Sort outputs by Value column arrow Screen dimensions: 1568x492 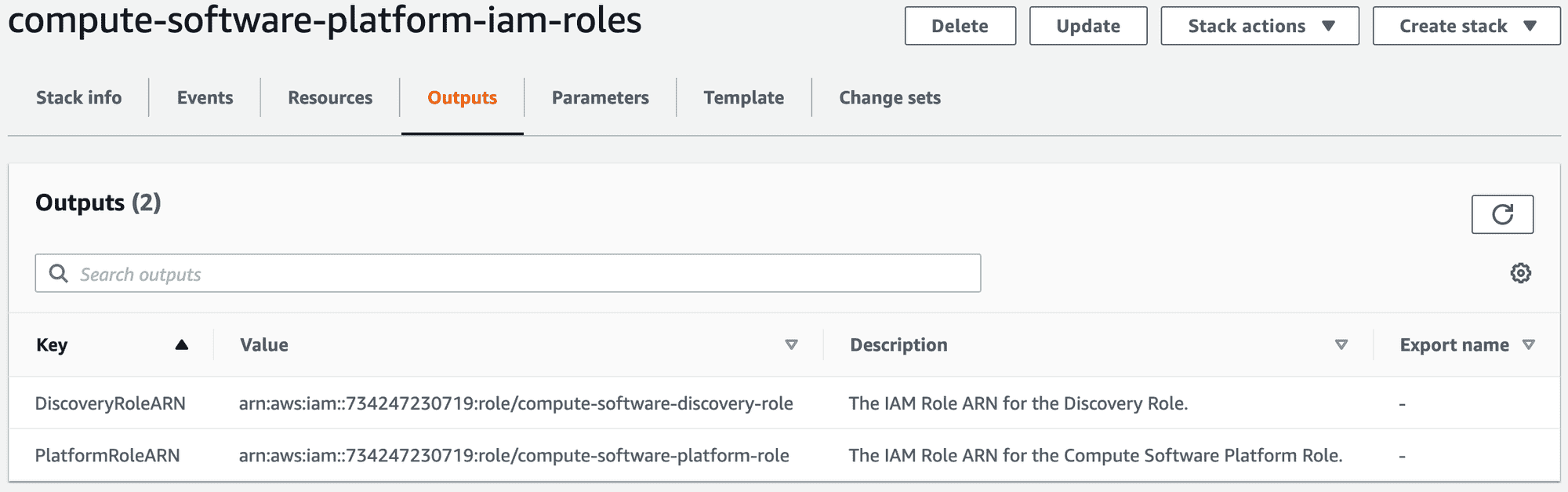[791, 344]
